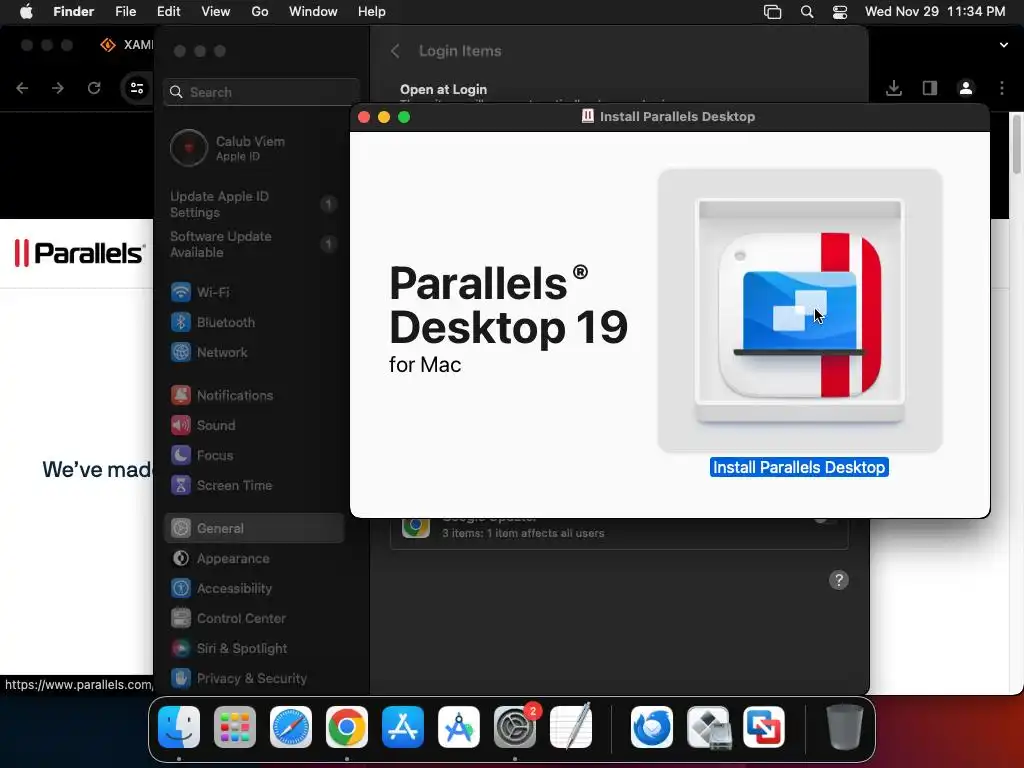Viewport: 1024px width, 768px height.
Task: Open Software Update Available notice
Action: (x=255, y=244)
